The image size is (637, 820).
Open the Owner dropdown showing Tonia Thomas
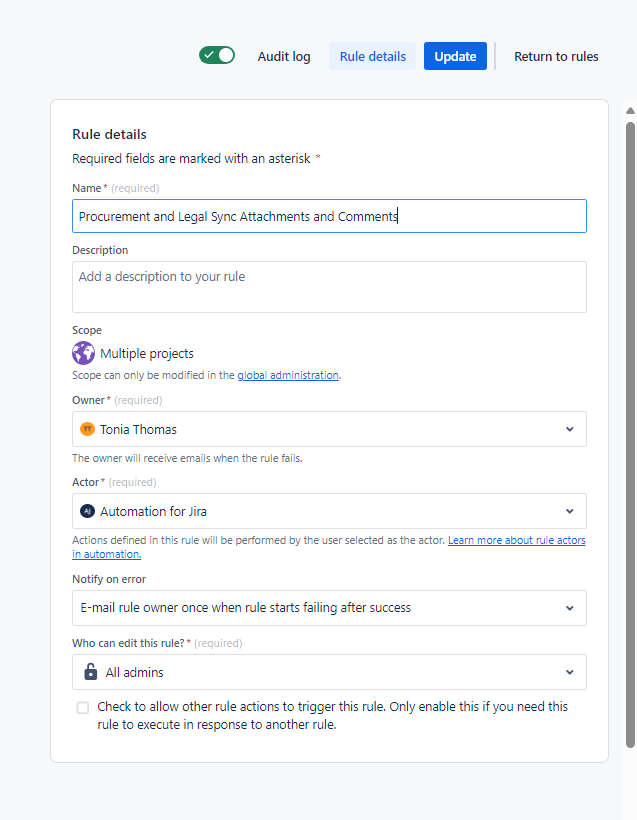[329, 429]
